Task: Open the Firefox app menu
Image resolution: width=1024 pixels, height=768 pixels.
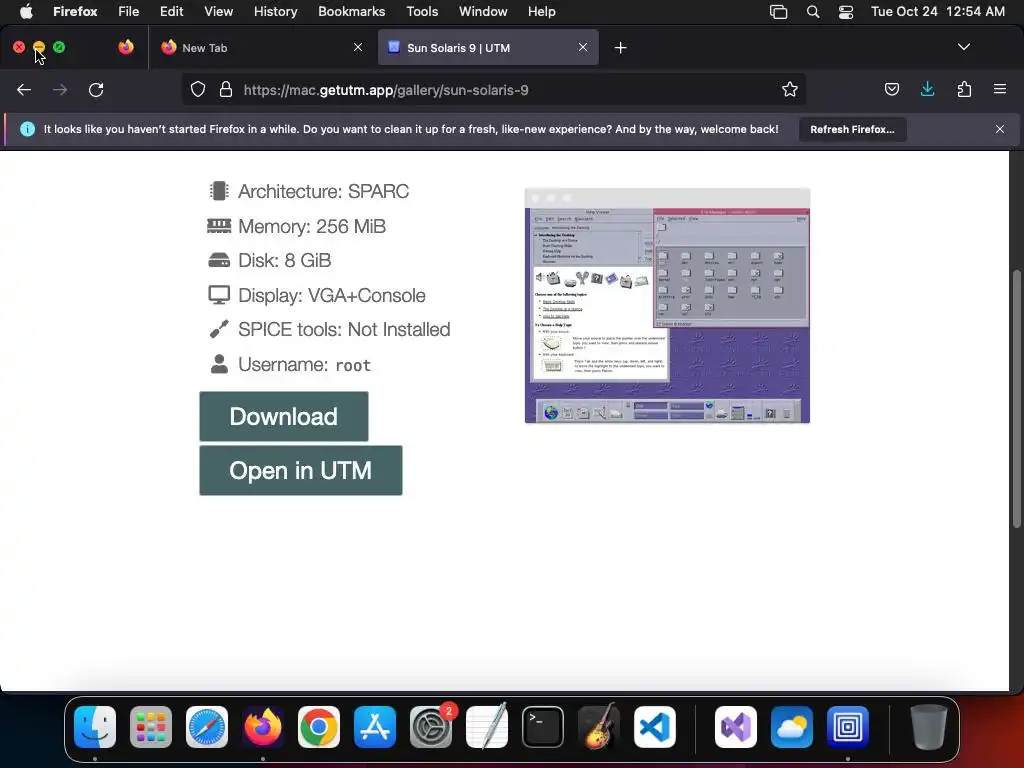Action: pos(75,11)
